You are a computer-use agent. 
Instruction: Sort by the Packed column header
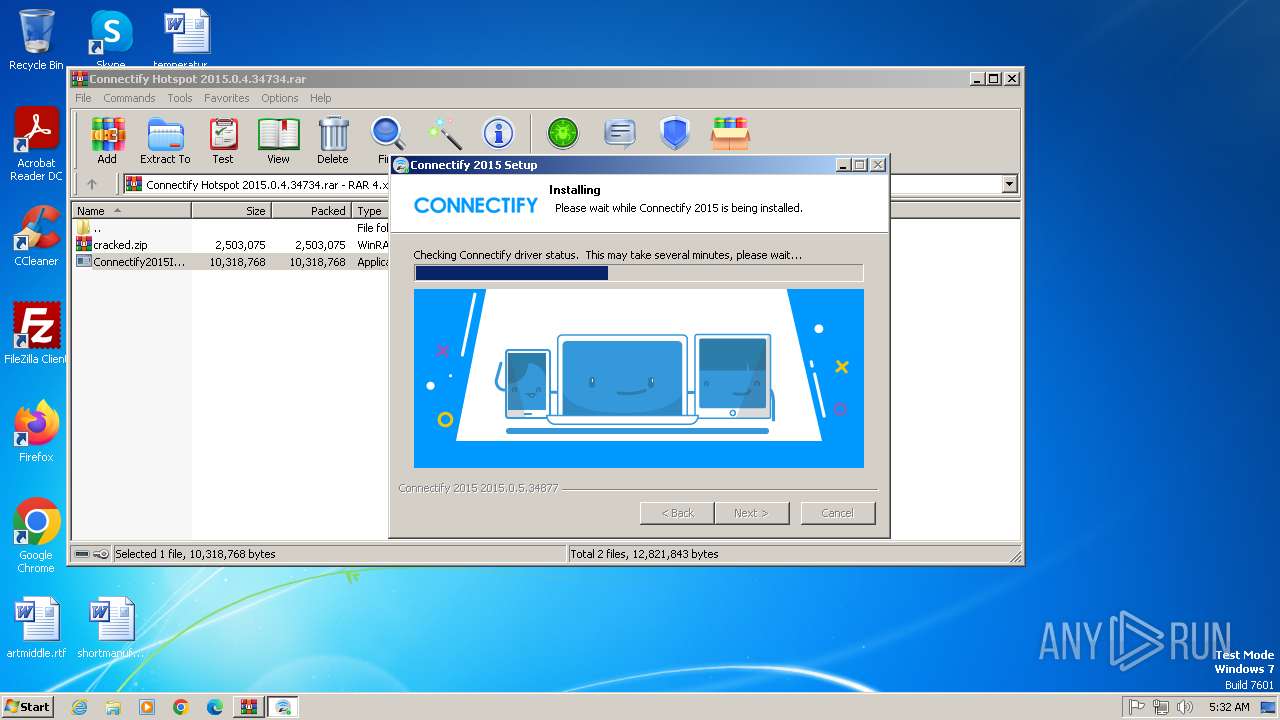pyautogui.click(x=311, y=211)
